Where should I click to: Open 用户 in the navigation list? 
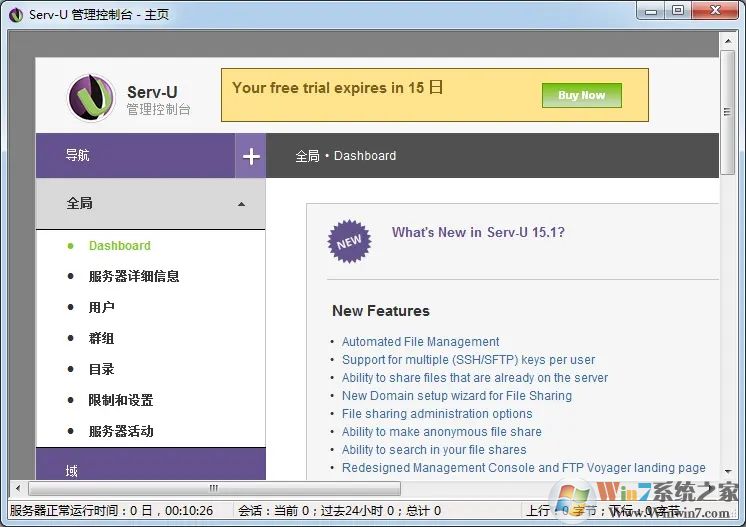[101, 307]
